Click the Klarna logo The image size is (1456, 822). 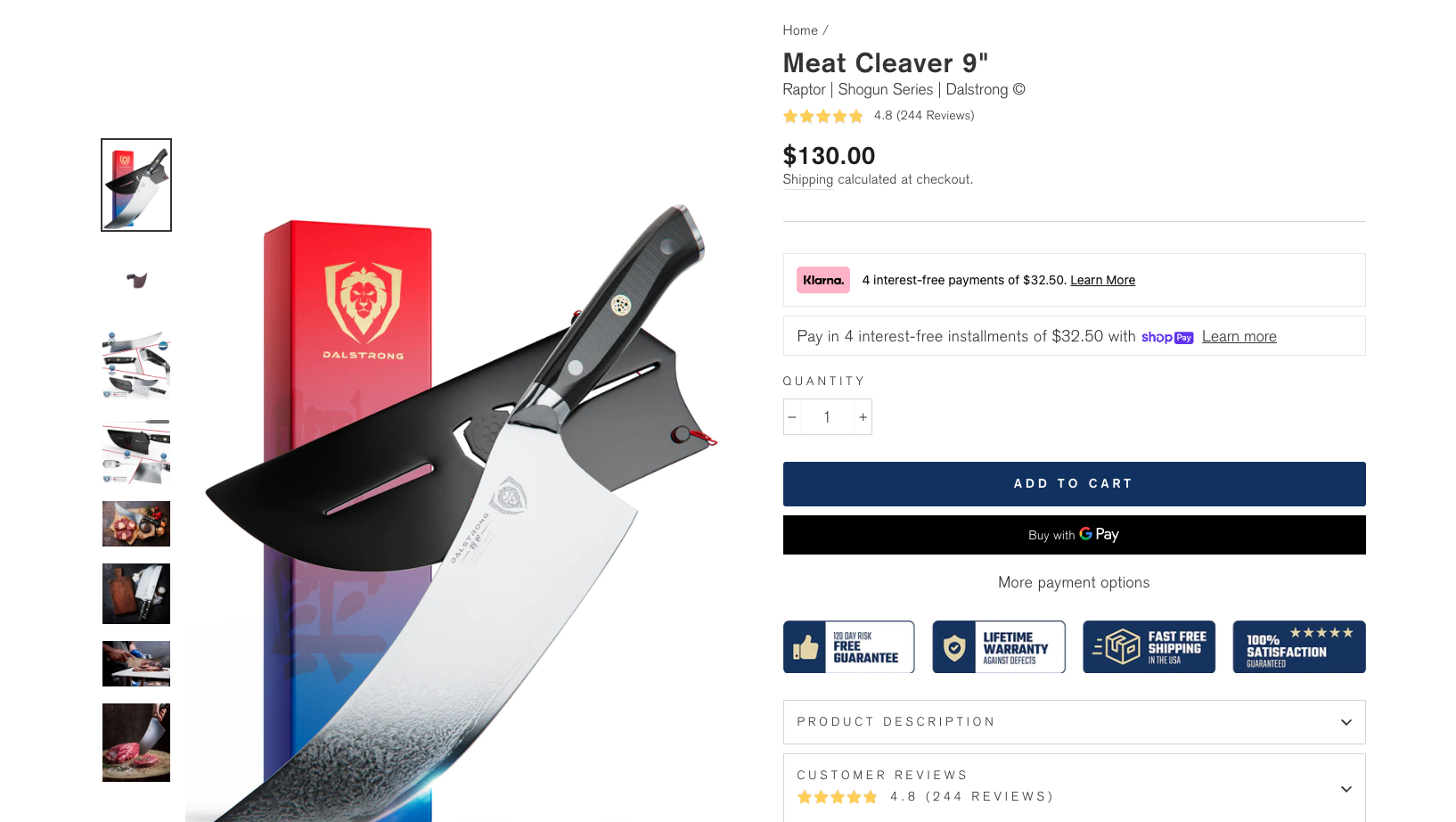[822, 280]
